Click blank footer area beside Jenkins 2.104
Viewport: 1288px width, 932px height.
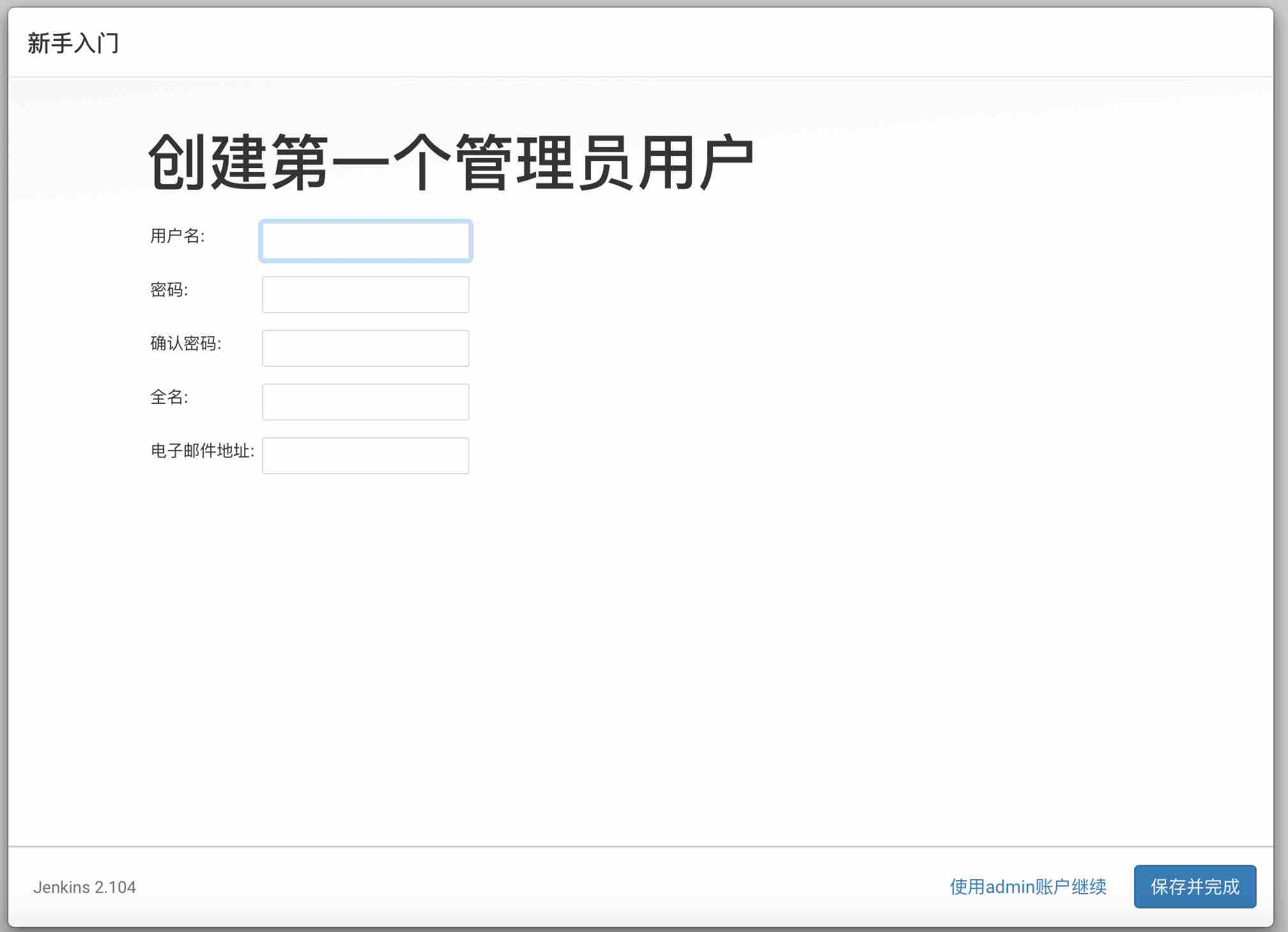click(511, 887)
